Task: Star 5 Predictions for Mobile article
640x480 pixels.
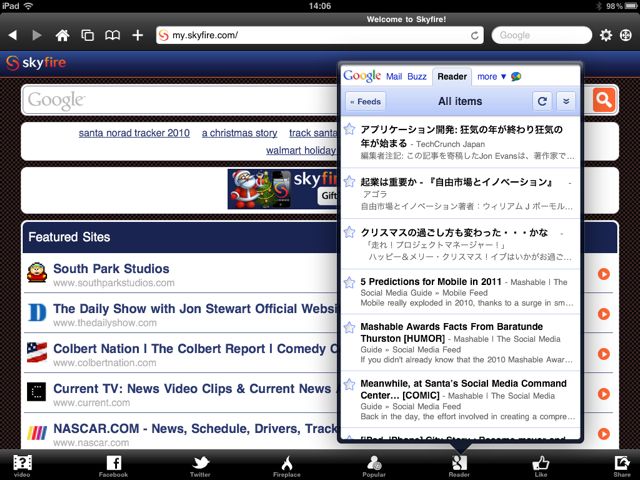Action: coord(349,282)
